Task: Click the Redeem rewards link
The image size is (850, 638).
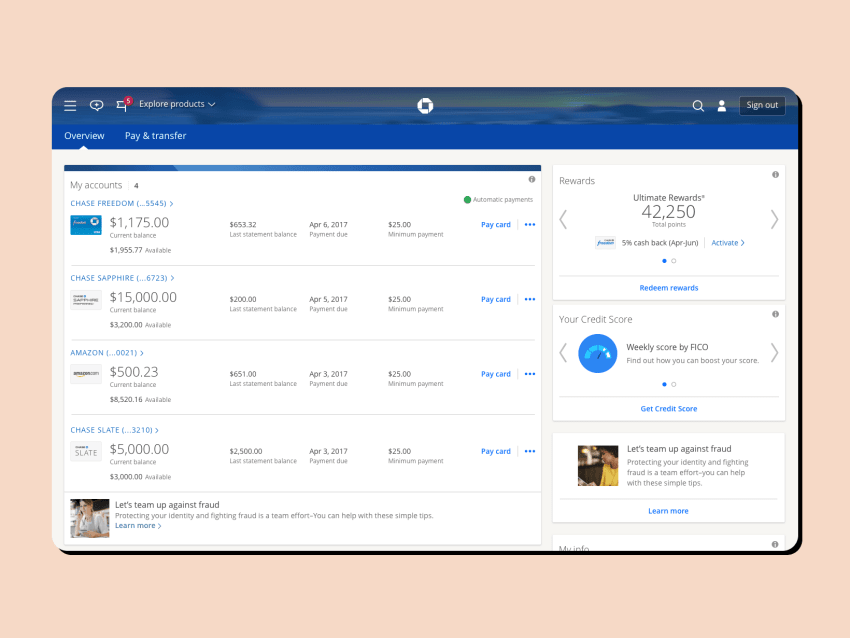Action: click(668, 287)
